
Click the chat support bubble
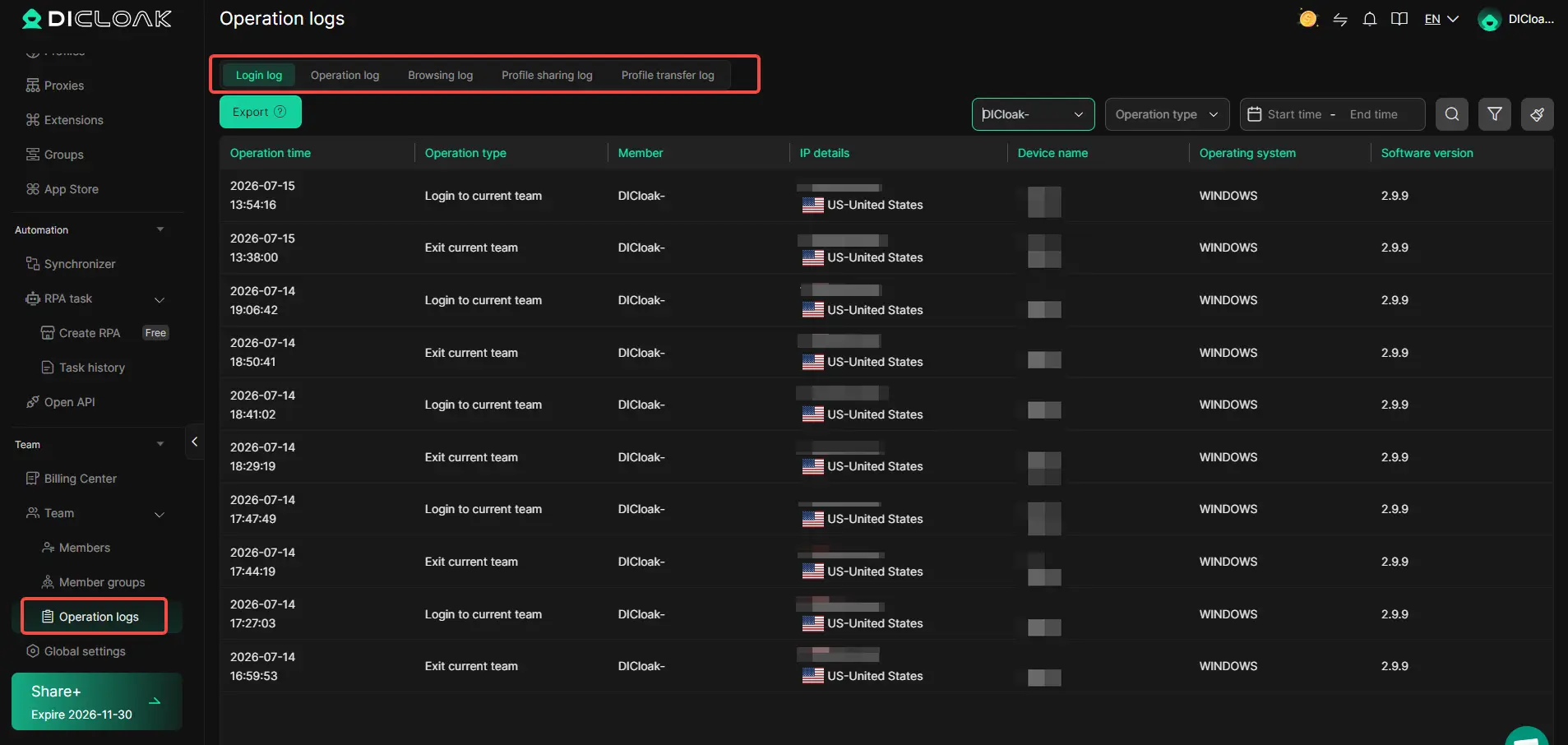(x=1528, y=737)
